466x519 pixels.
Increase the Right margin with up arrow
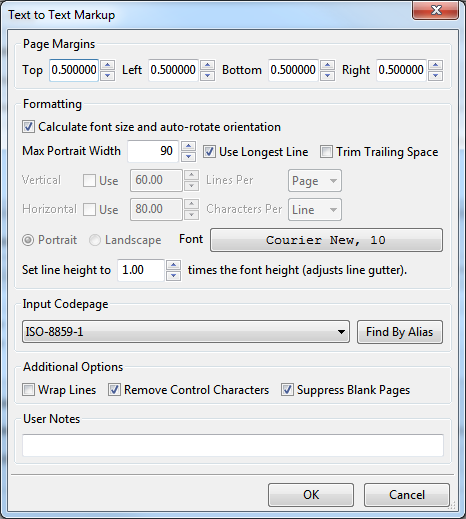pyautogui.click(x=435, y=65)
